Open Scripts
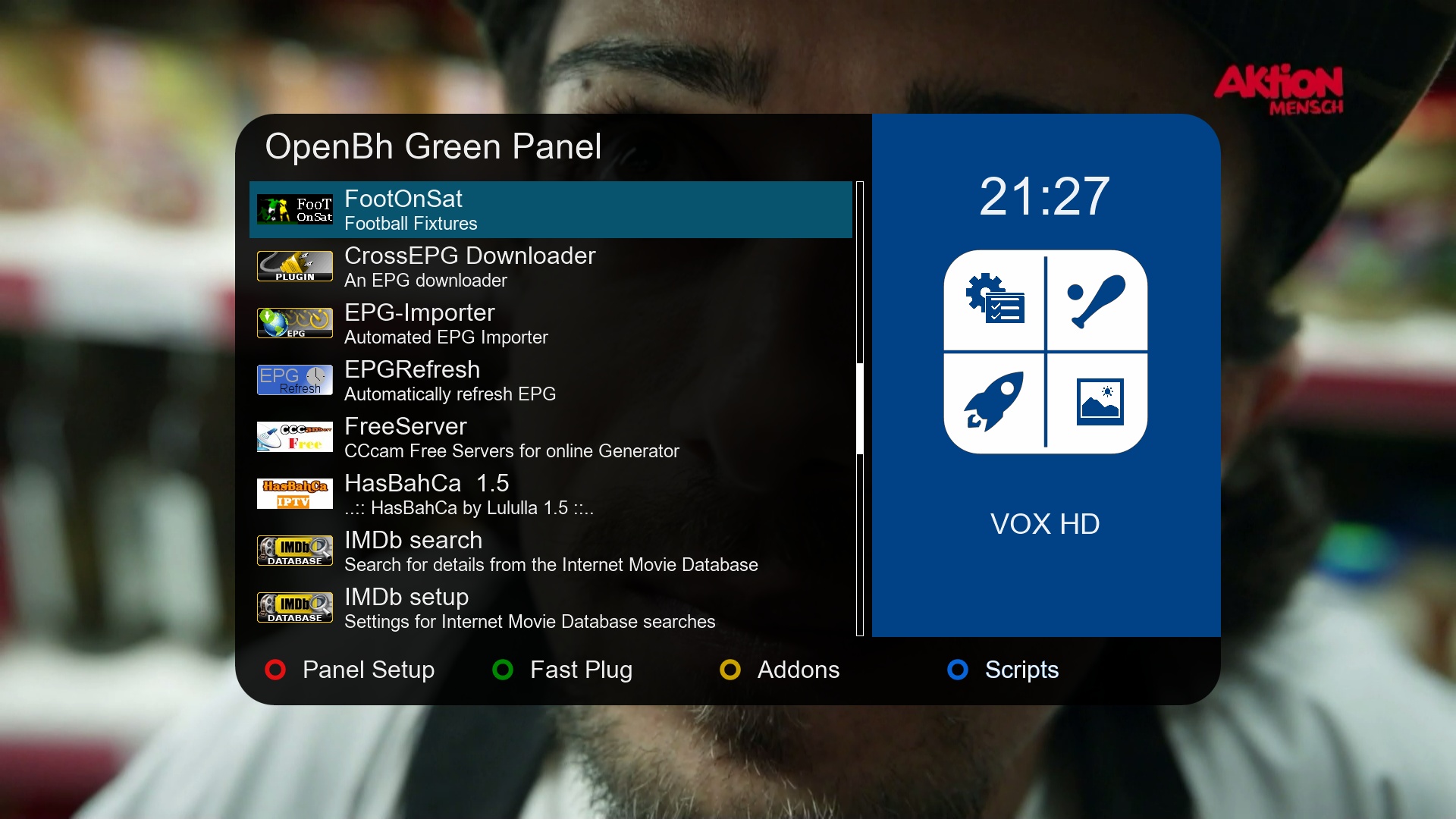 click(x=1021, y=670)
